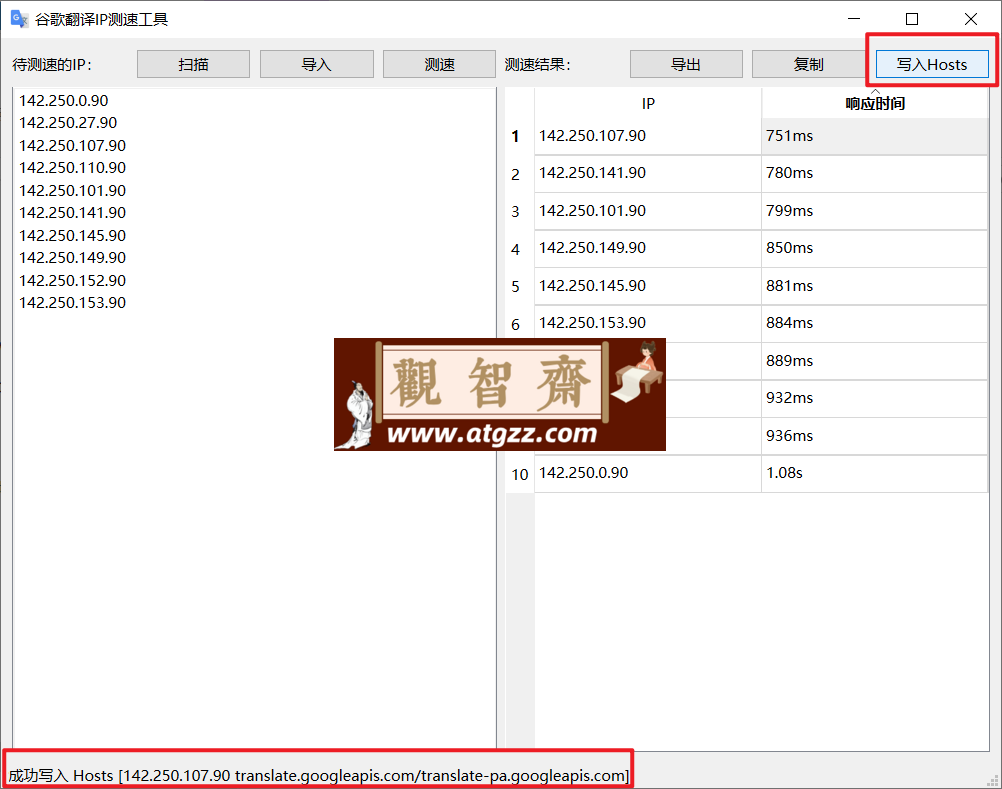Select result cell 142.250.107.90 in row 1
Image resolution: width=1002 pixels, height=789 pixels.
[x=648, y=136]
